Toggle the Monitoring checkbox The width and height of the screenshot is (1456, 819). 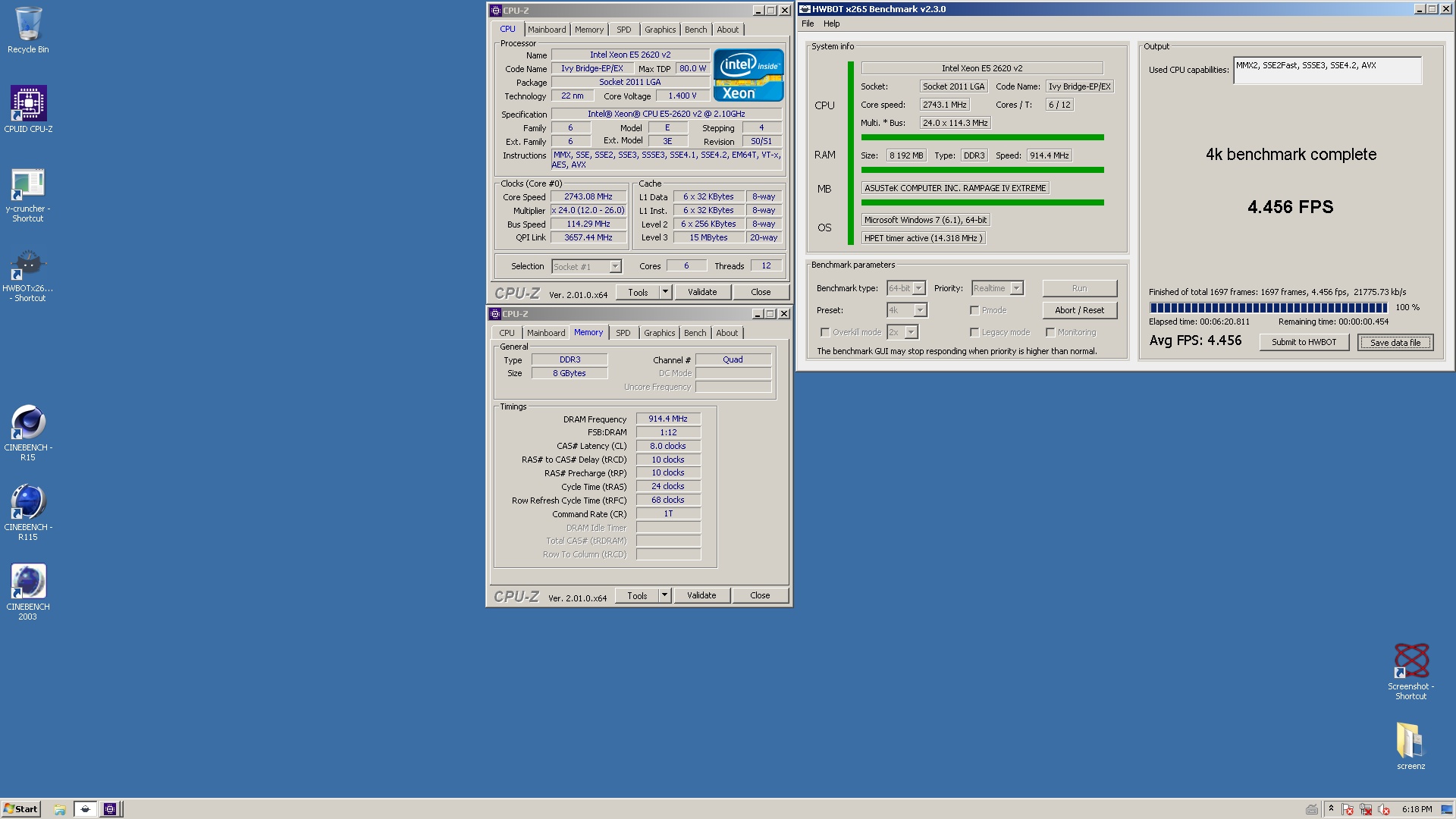point(1050,332)
